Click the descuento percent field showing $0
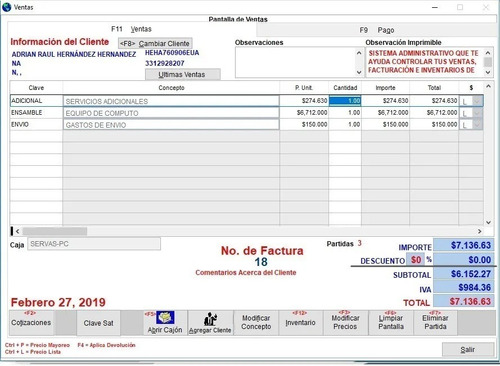500x366 pixels. click(x=415, y=260)
